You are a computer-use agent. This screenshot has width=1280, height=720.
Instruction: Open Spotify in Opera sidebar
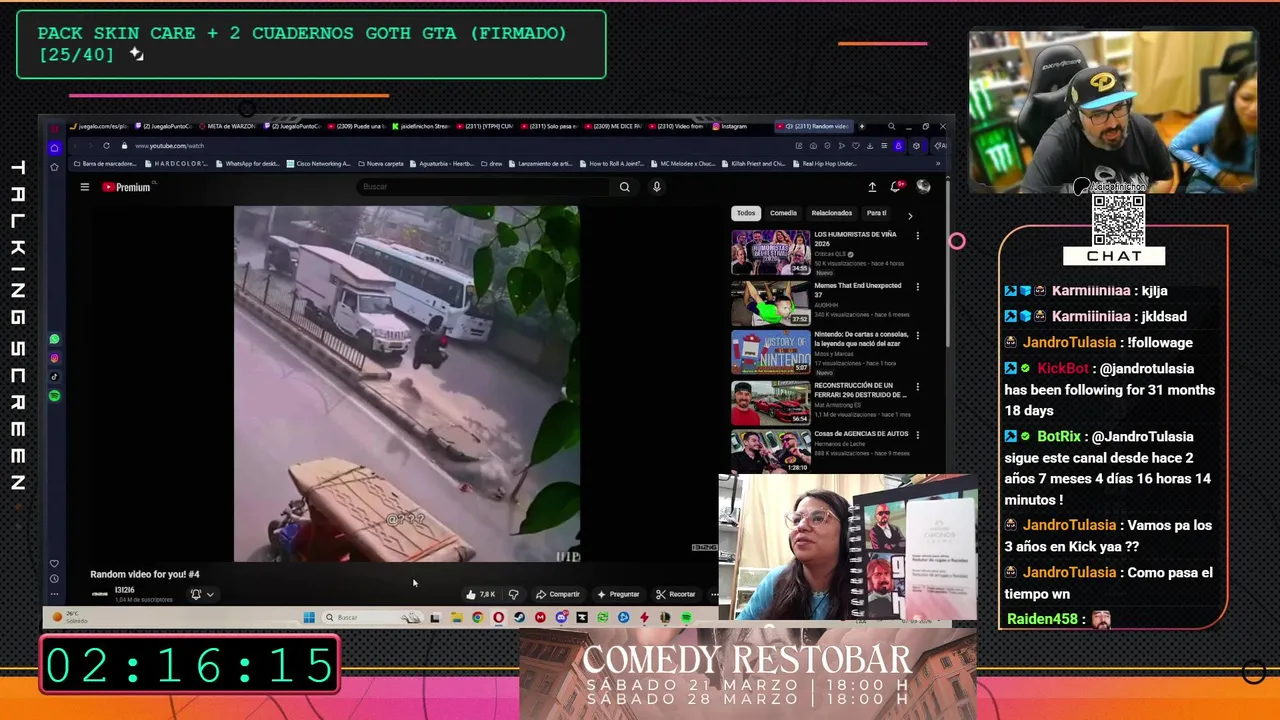54,396
